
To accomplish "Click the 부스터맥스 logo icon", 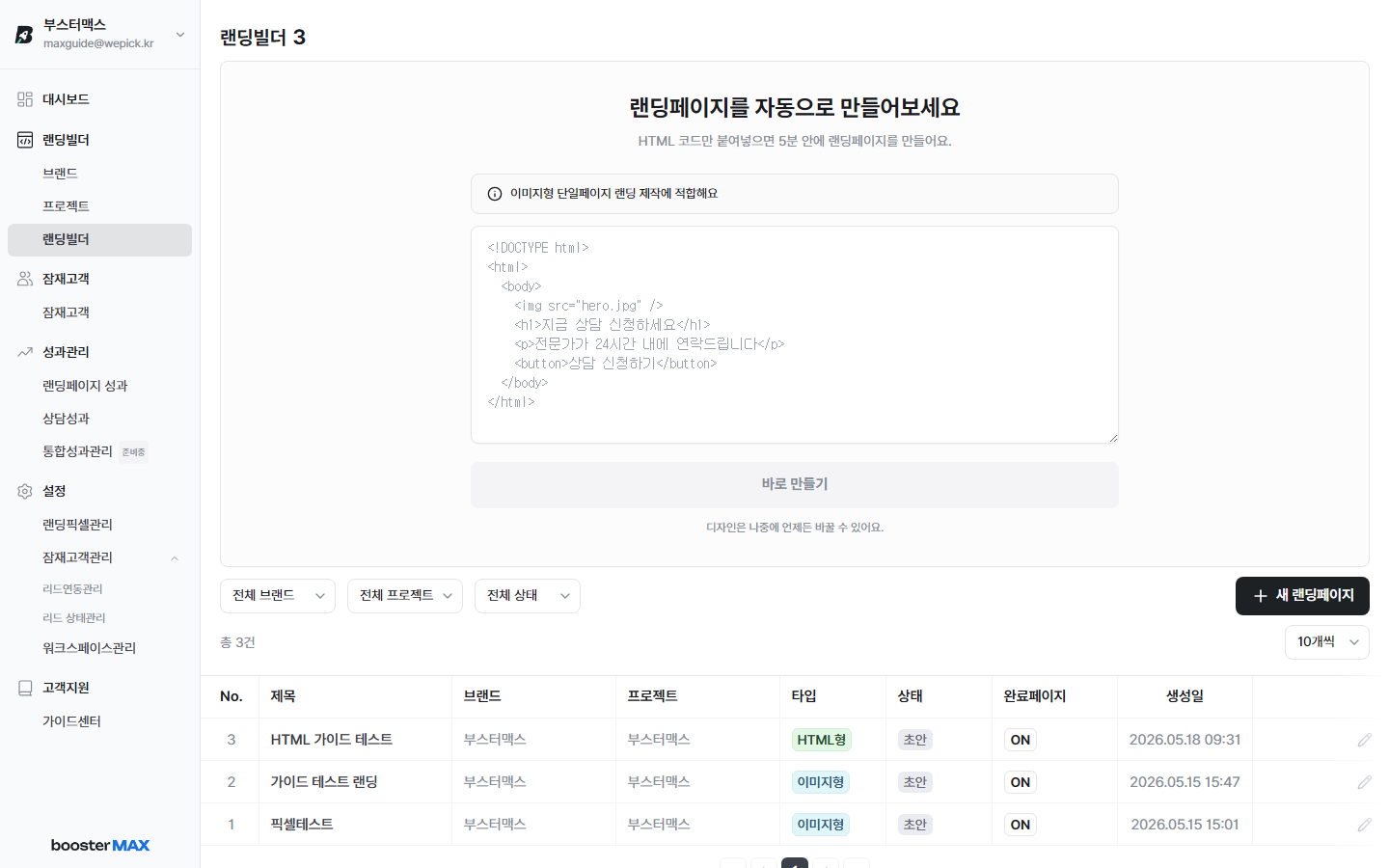I will pyautogui.click(x=24, y=35).
